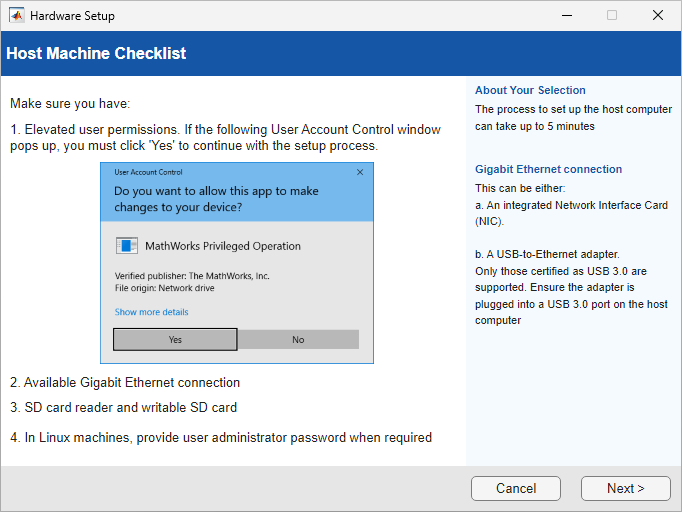
Task: Click the X in the User Account Control image
Action: tap(360, 172)
